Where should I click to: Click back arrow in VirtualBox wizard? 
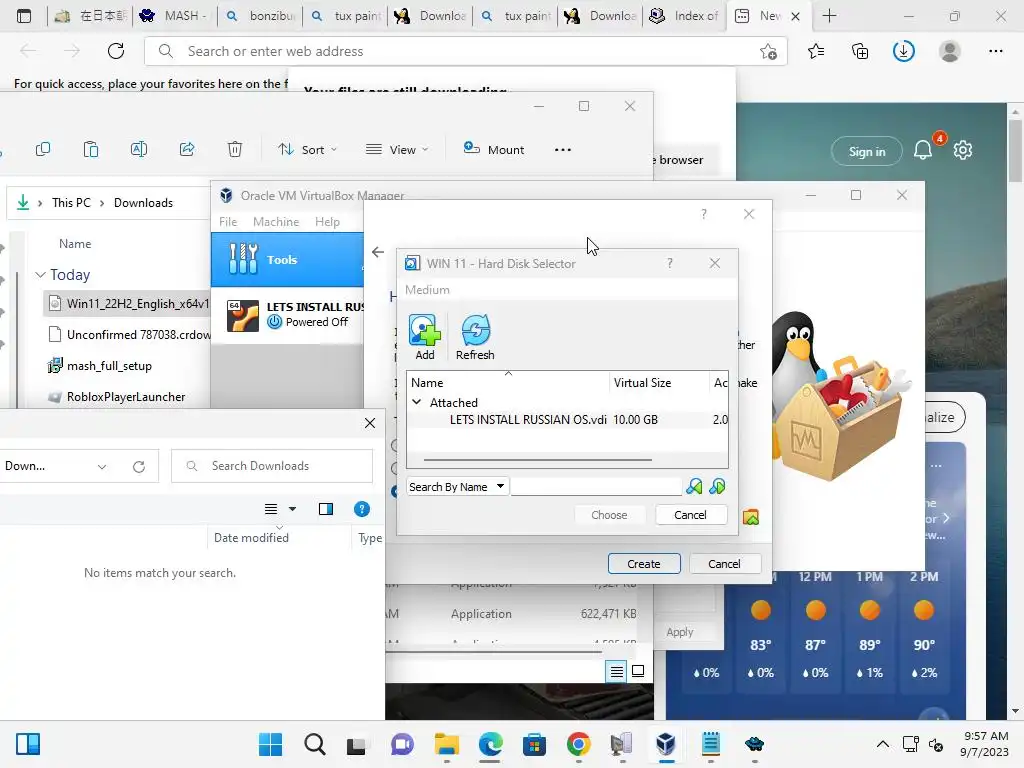coord(377,252)
